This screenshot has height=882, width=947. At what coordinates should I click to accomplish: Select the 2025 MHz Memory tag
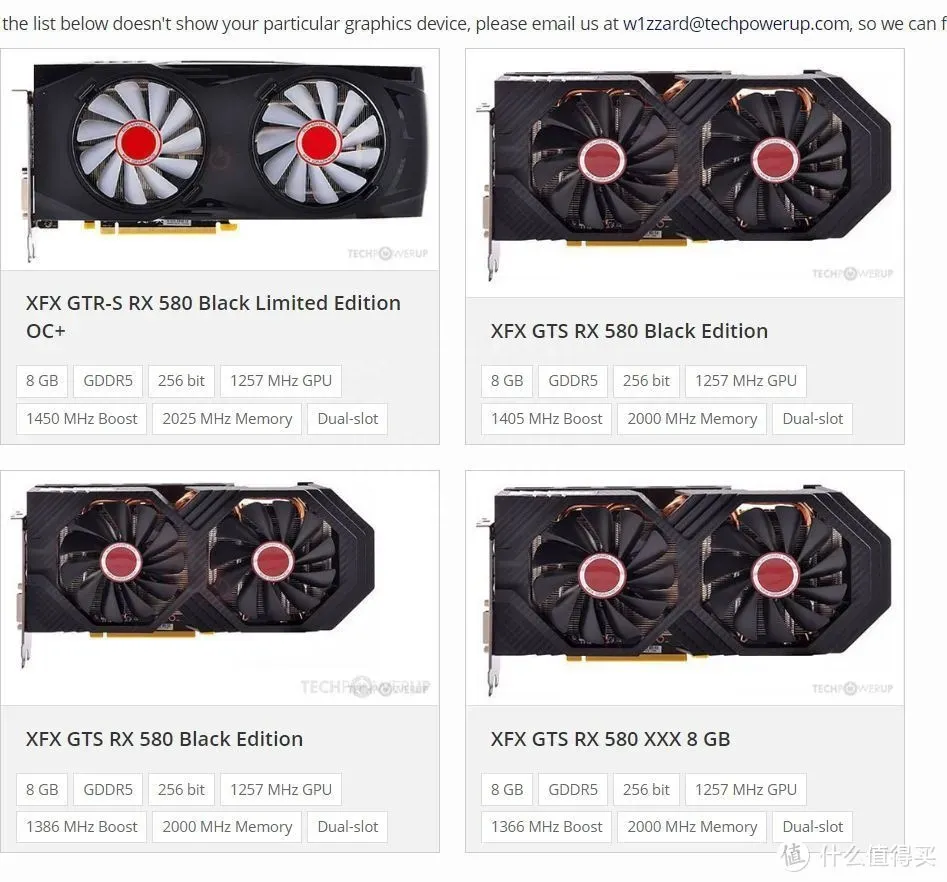pyautogui.click(x=227, y=419)
